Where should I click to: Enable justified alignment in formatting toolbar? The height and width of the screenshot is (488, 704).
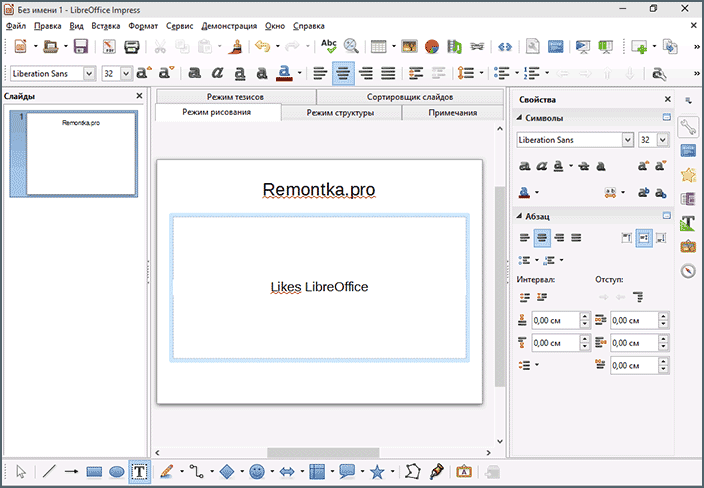click(x=388, y=73)
